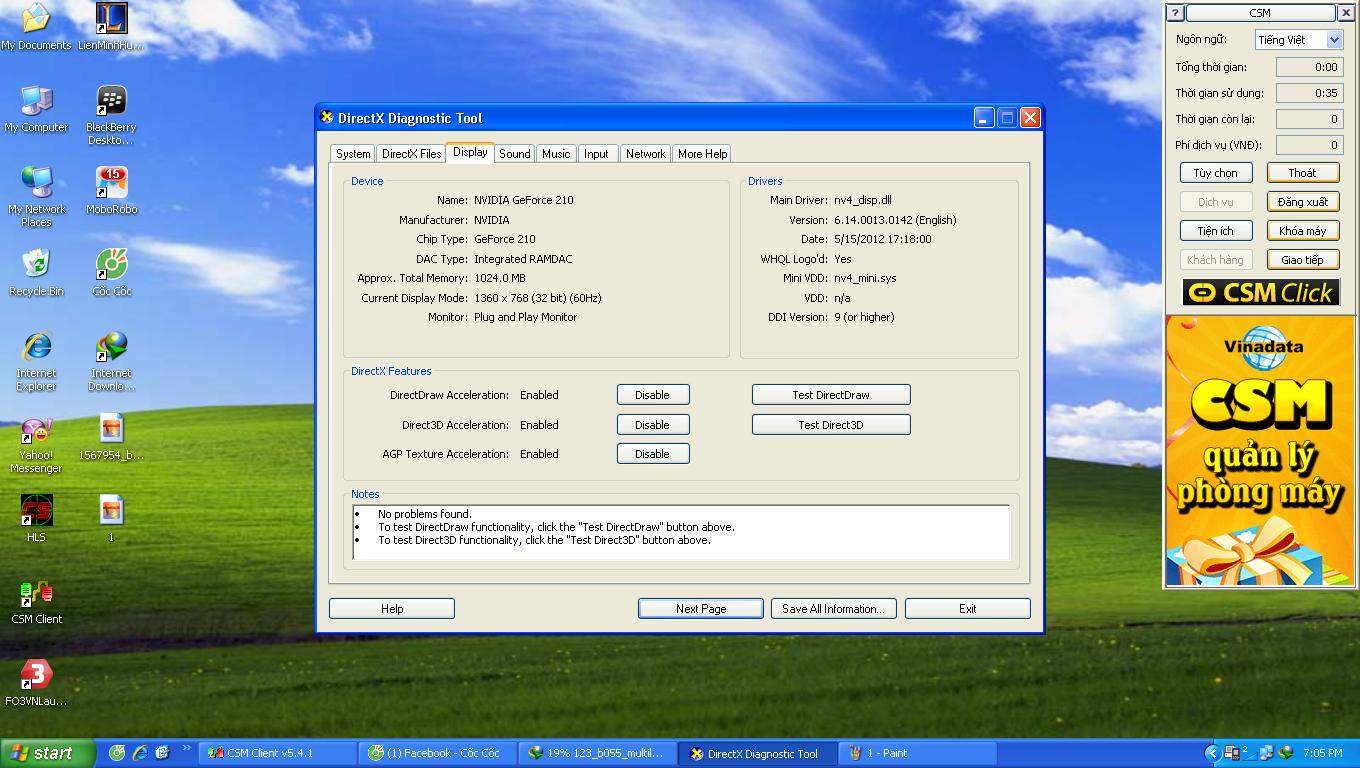The width and height of the screenshot is (1360, 768).
Task: Expand the Ngôn ngữ language dropdown
Action: pyautogui.click(x=1334, y=40)
